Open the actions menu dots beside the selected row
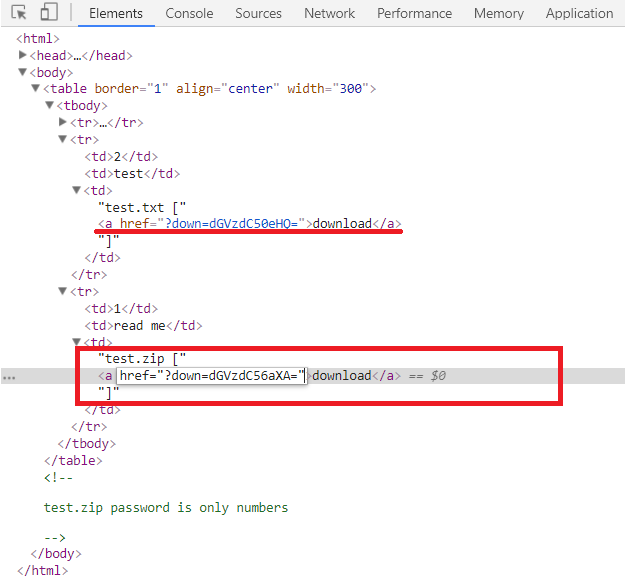Image resolution: width=625 pixels, height=577 pixels. pos(9,377)
